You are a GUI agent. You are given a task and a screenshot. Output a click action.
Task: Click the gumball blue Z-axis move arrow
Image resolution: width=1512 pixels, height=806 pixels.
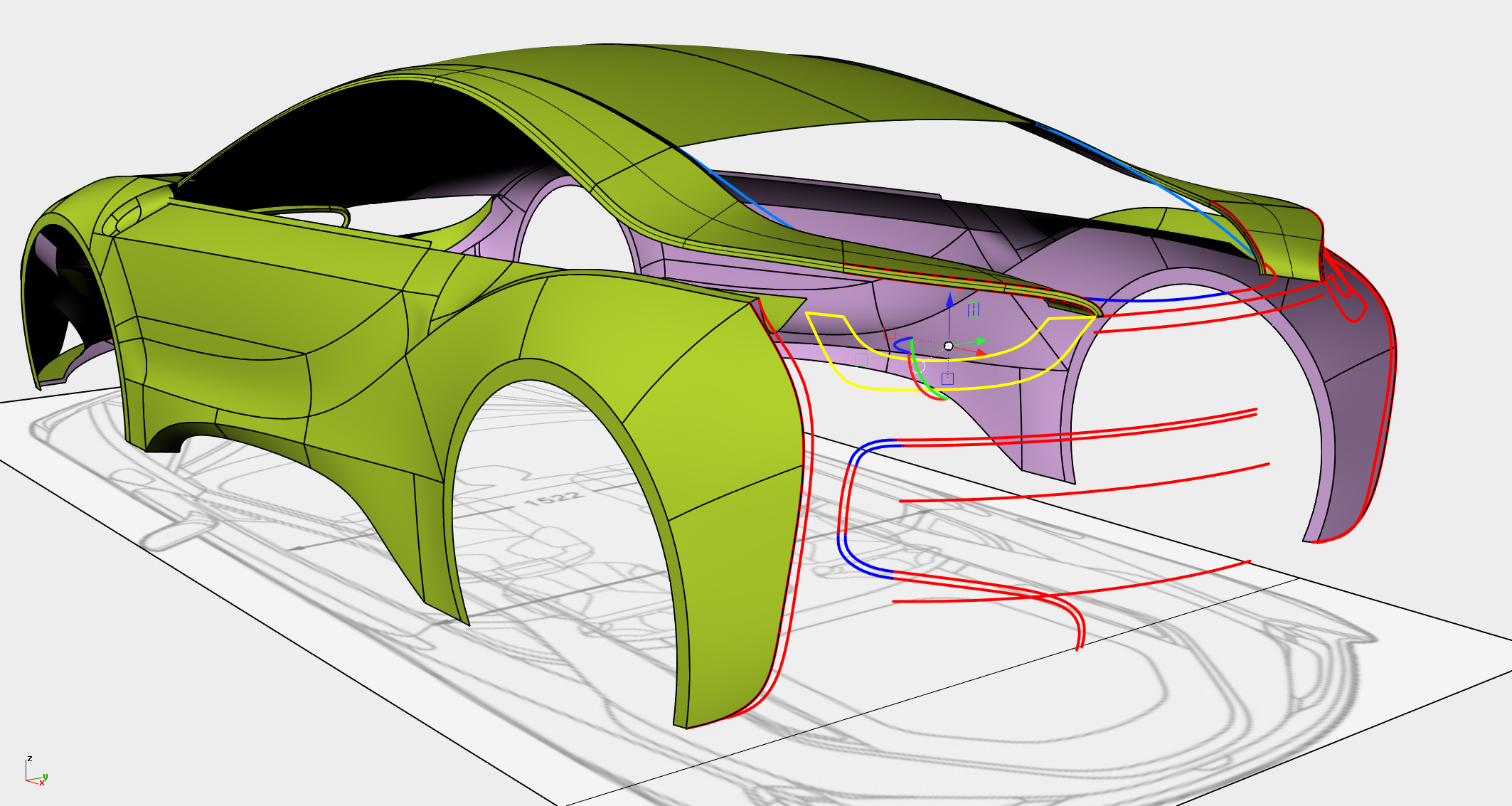pyautogui.click(x=949, y=300)
